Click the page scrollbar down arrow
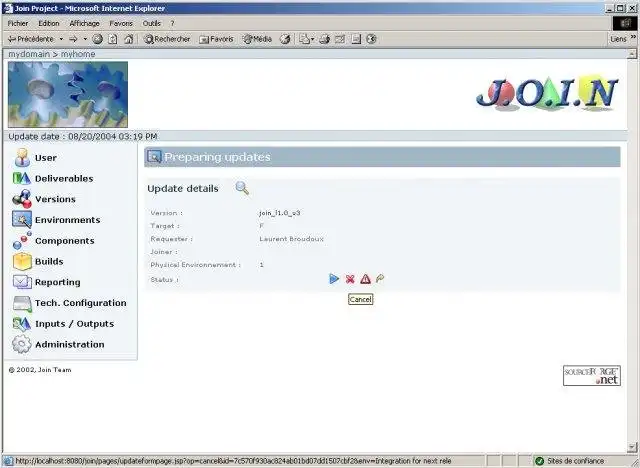 click(632, 448)
